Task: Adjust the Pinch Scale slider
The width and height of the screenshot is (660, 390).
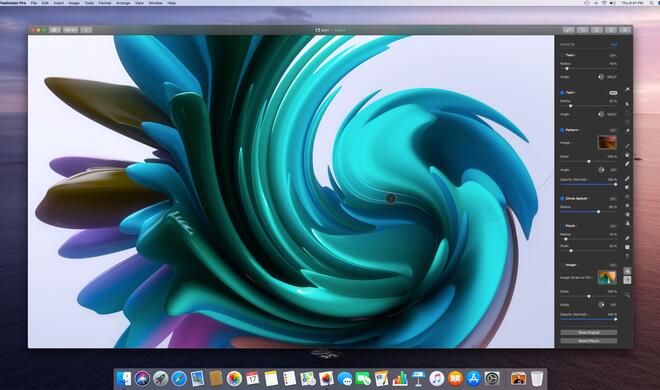Action: (589, 251)
